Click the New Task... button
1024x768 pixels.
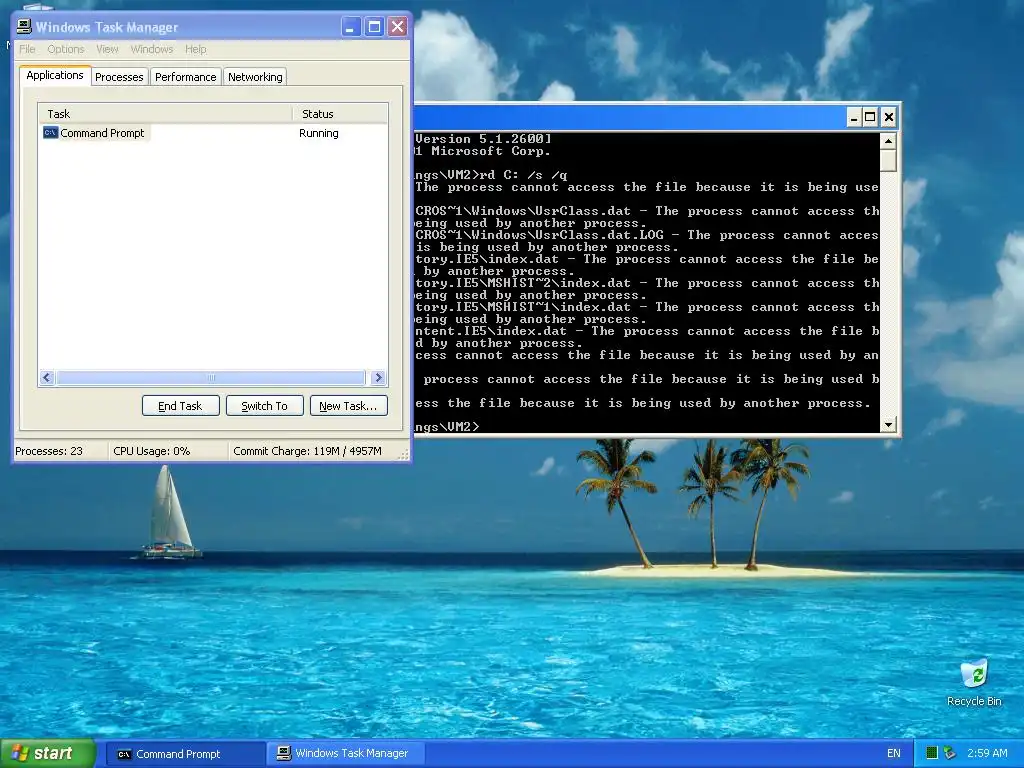(348, 406)
